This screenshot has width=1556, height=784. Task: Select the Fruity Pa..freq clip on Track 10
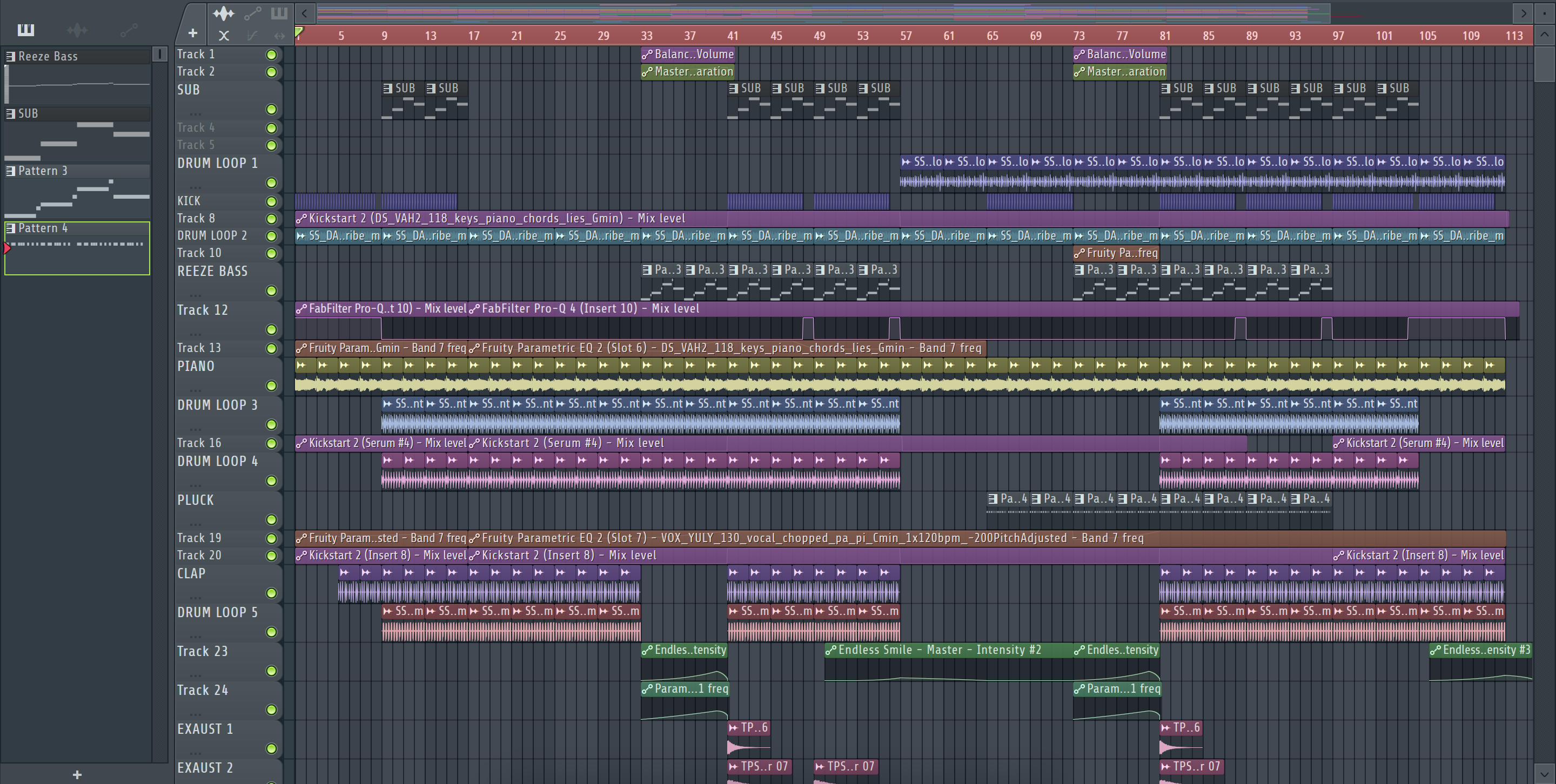(x=1116, y=253)
